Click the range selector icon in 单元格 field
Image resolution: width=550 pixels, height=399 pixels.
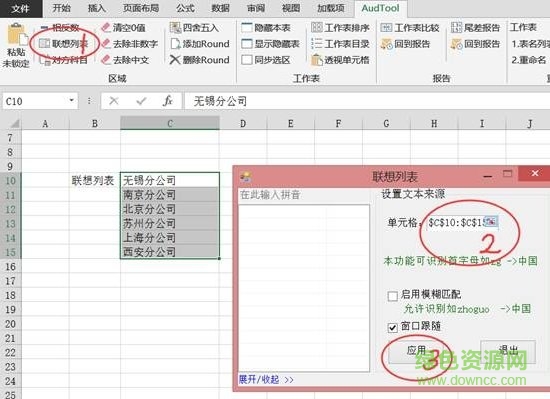point(491,222)
